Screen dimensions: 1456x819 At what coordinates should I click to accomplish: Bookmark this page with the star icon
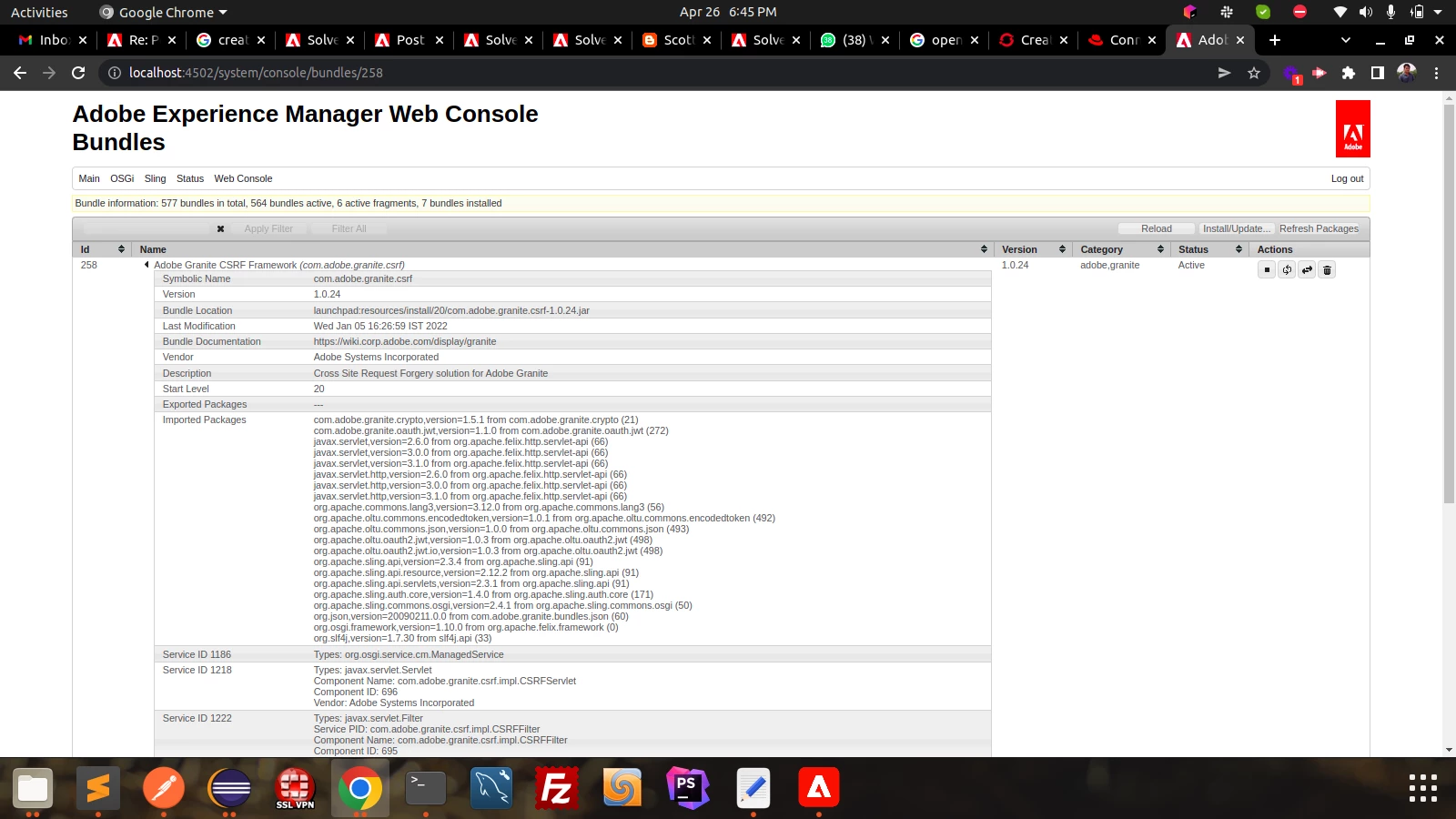point(1254,73)
